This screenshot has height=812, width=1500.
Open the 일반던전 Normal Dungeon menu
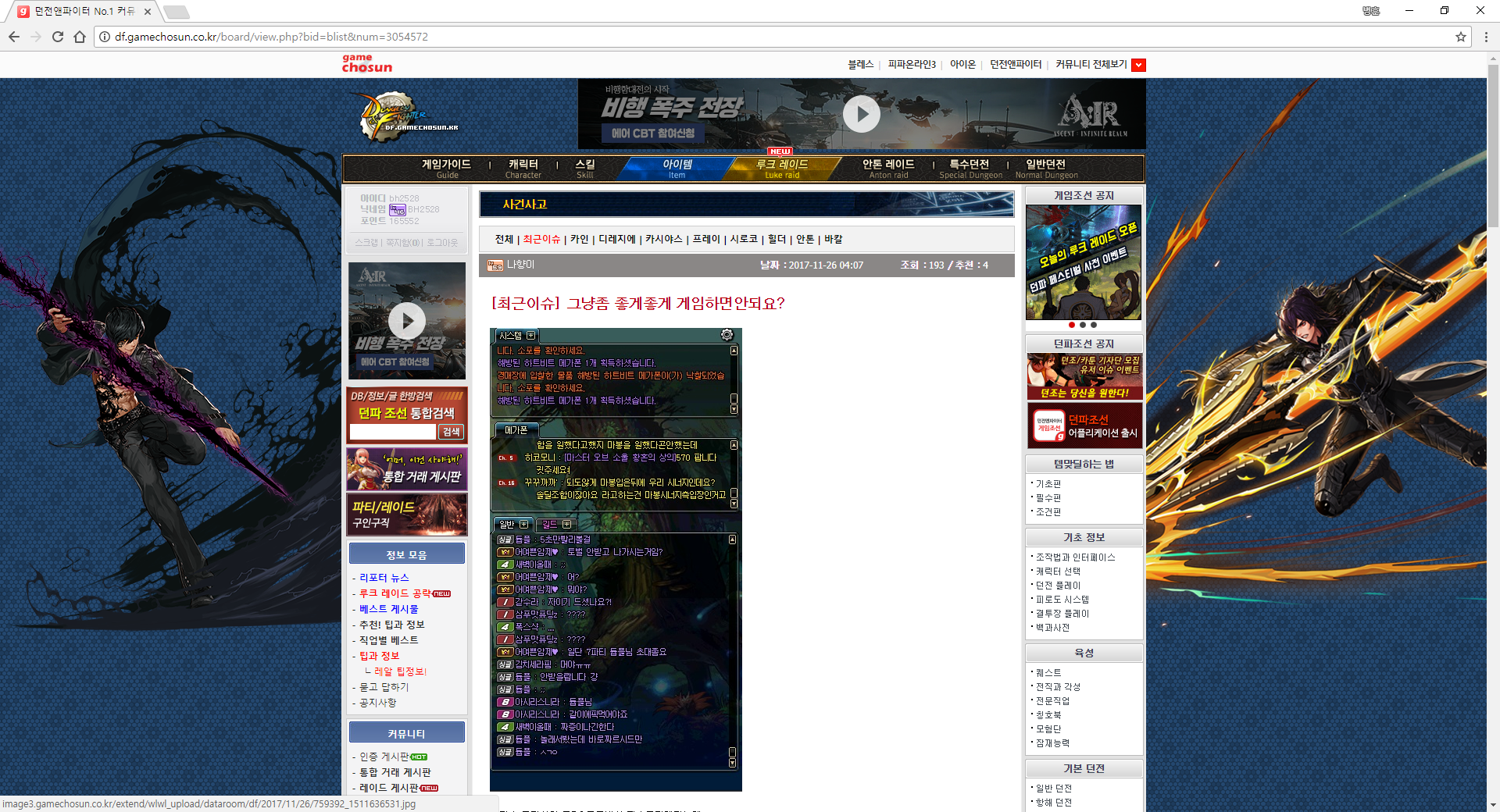[x=1046, y=168]
